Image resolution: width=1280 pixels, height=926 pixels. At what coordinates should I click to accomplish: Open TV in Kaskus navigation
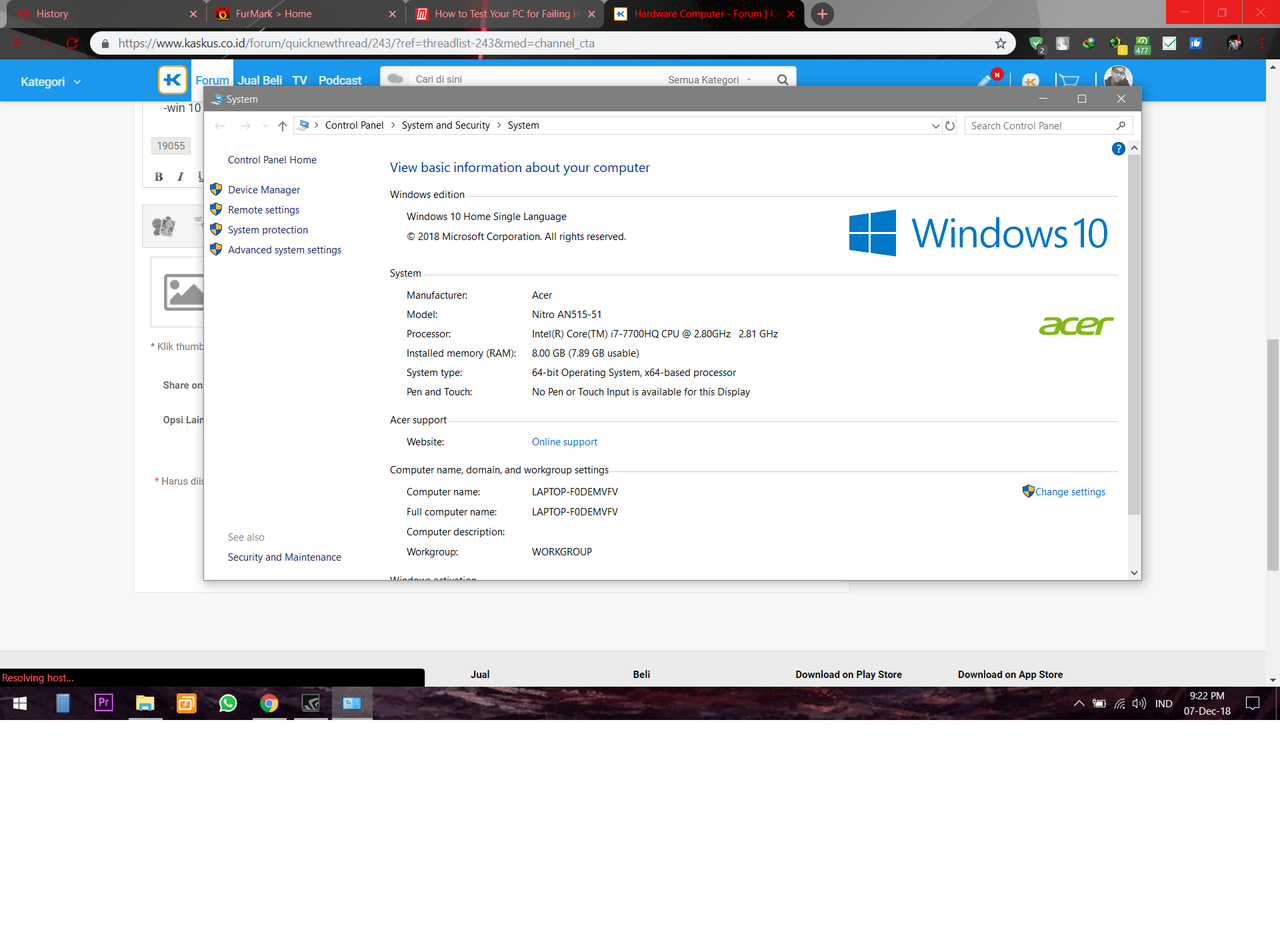tap(299, 80)
